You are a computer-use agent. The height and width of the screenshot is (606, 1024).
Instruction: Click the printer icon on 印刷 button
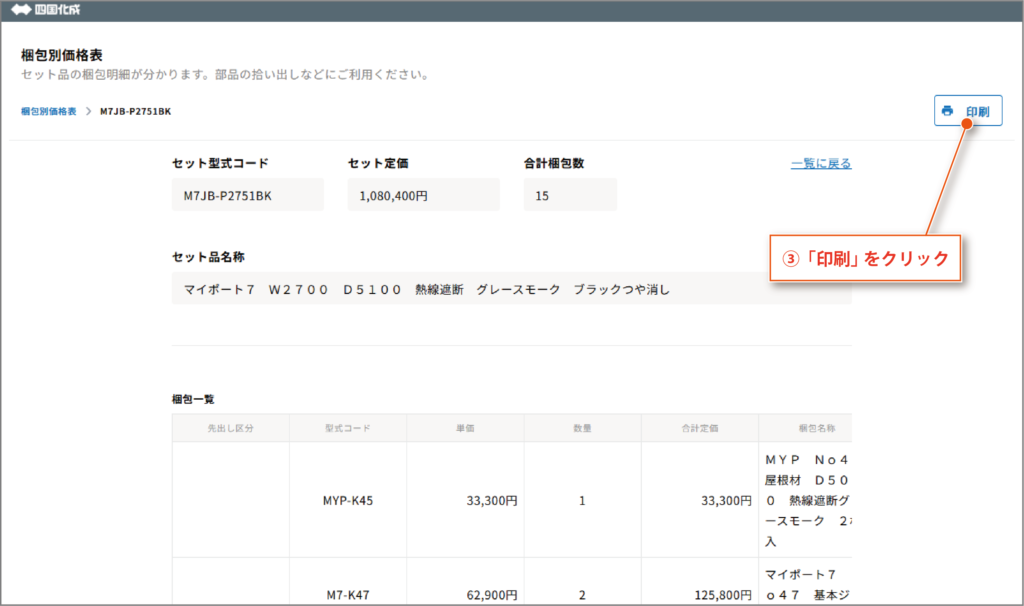(x=948, y=111)
